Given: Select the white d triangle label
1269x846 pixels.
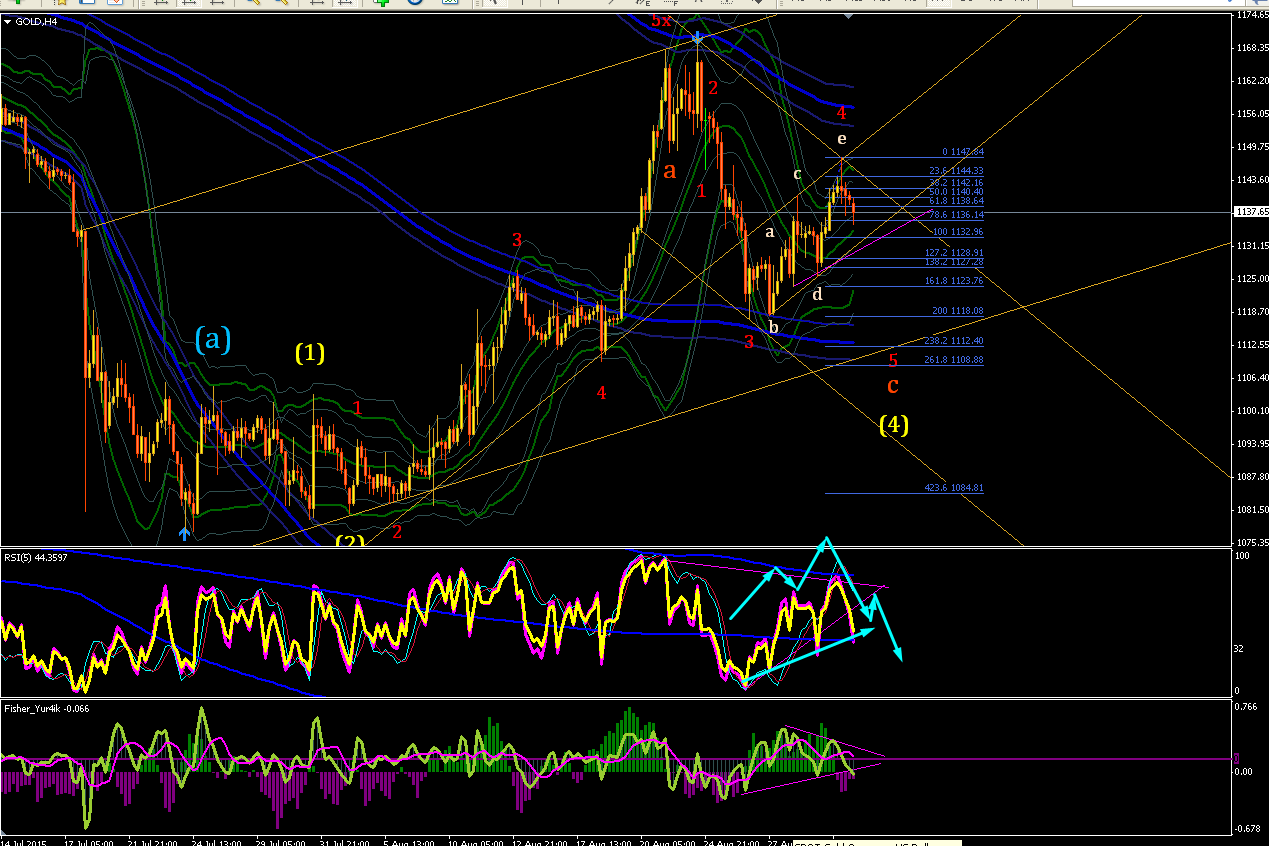Looking at the screenshot, I should pos(817,294).
